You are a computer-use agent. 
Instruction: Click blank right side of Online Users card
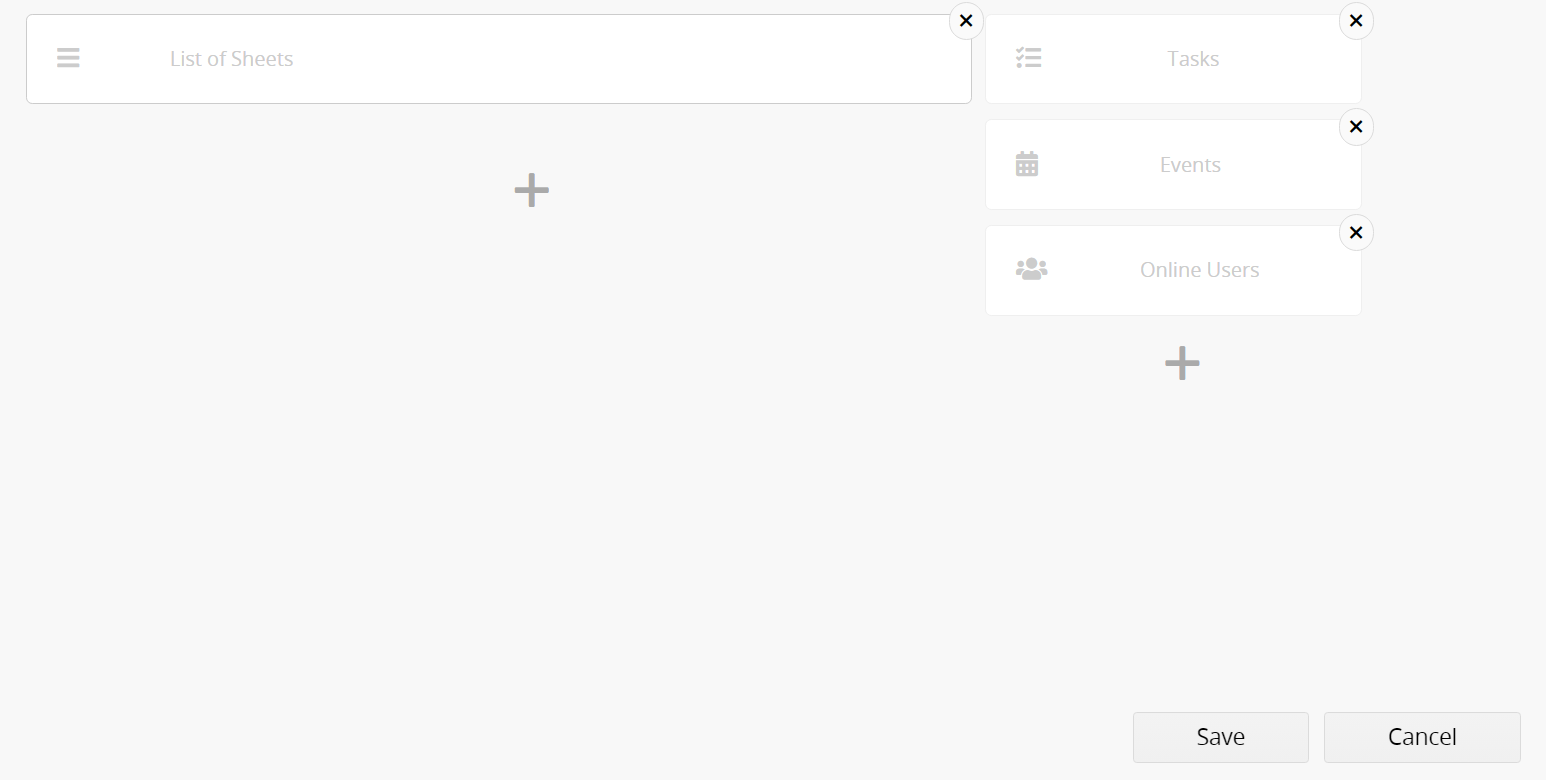[1312, 270]
